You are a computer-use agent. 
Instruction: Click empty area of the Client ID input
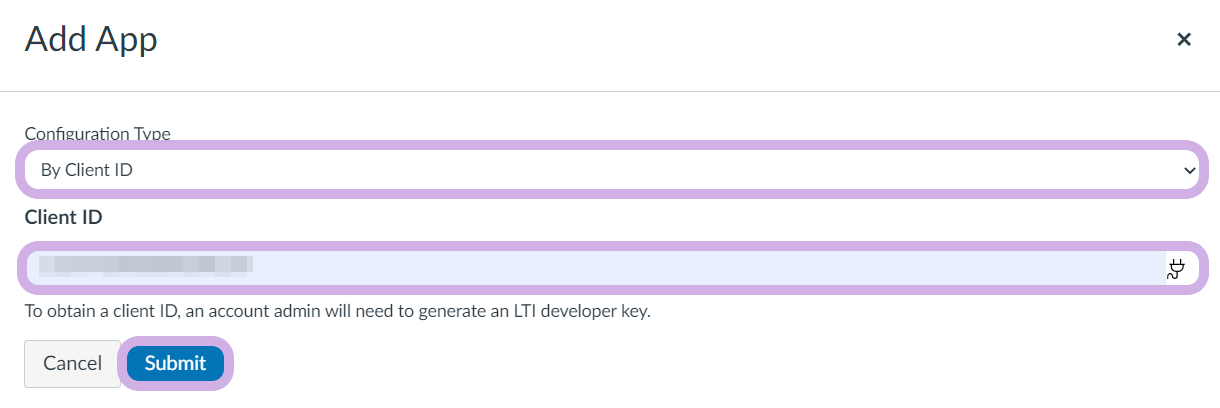(700, 268)
